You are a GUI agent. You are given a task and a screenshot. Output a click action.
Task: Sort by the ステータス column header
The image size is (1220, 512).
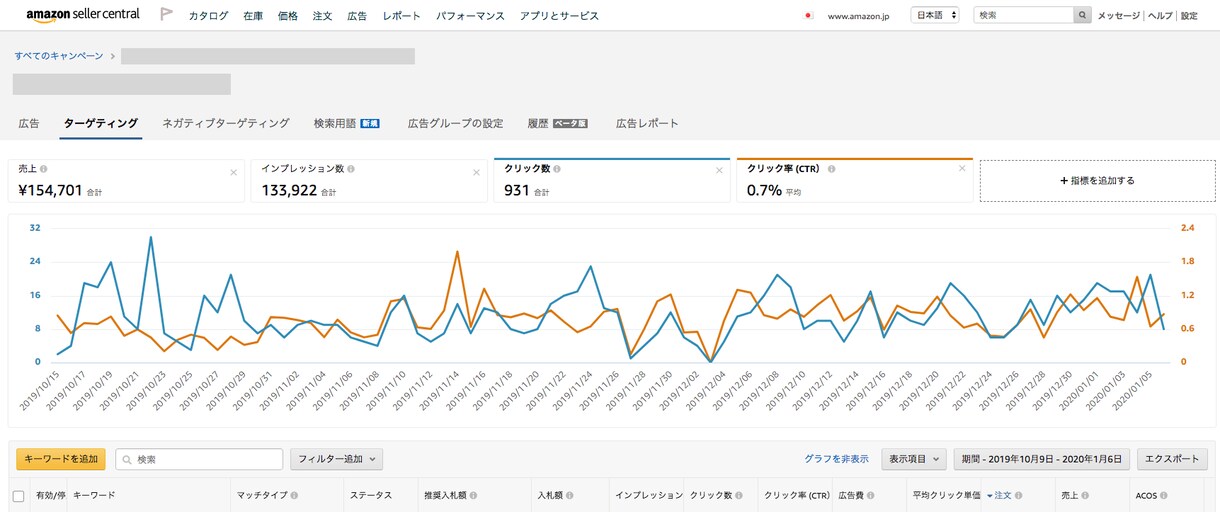tap(370, 496)
